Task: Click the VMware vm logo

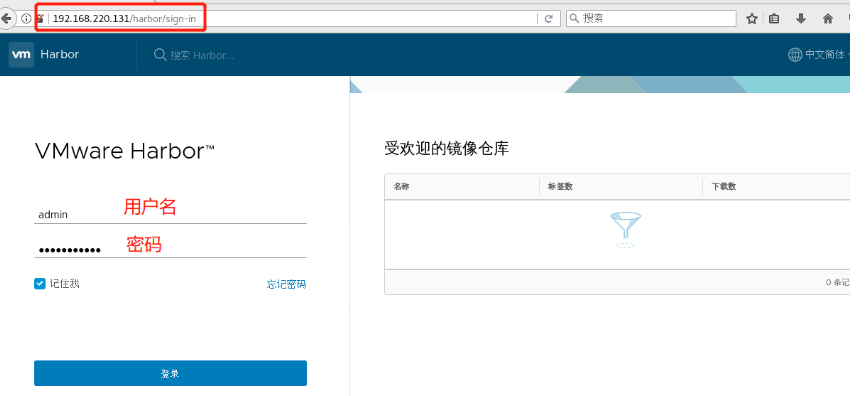Action: click(21, 54)
